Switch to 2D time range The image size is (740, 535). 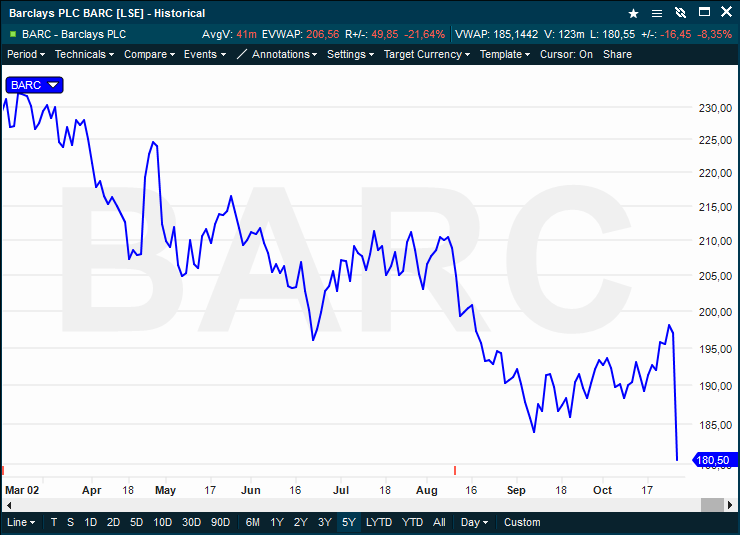113,522
